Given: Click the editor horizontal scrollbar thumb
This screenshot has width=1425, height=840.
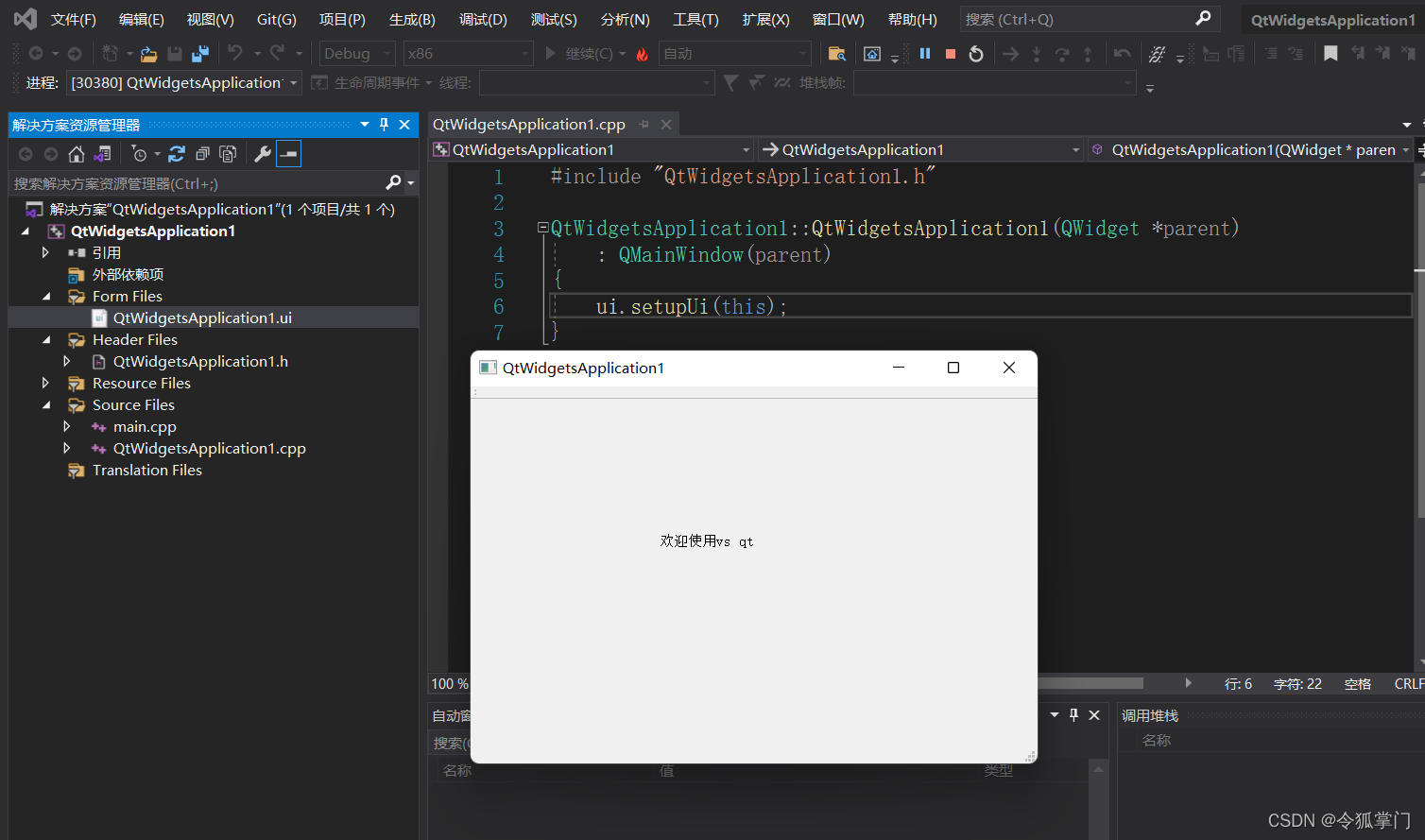Looking at the screenshot, I should [1090, 683].
